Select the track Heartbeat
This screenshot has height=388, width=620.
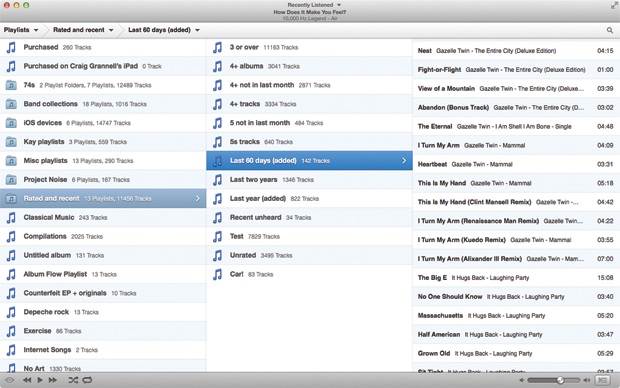click(516, 164)
